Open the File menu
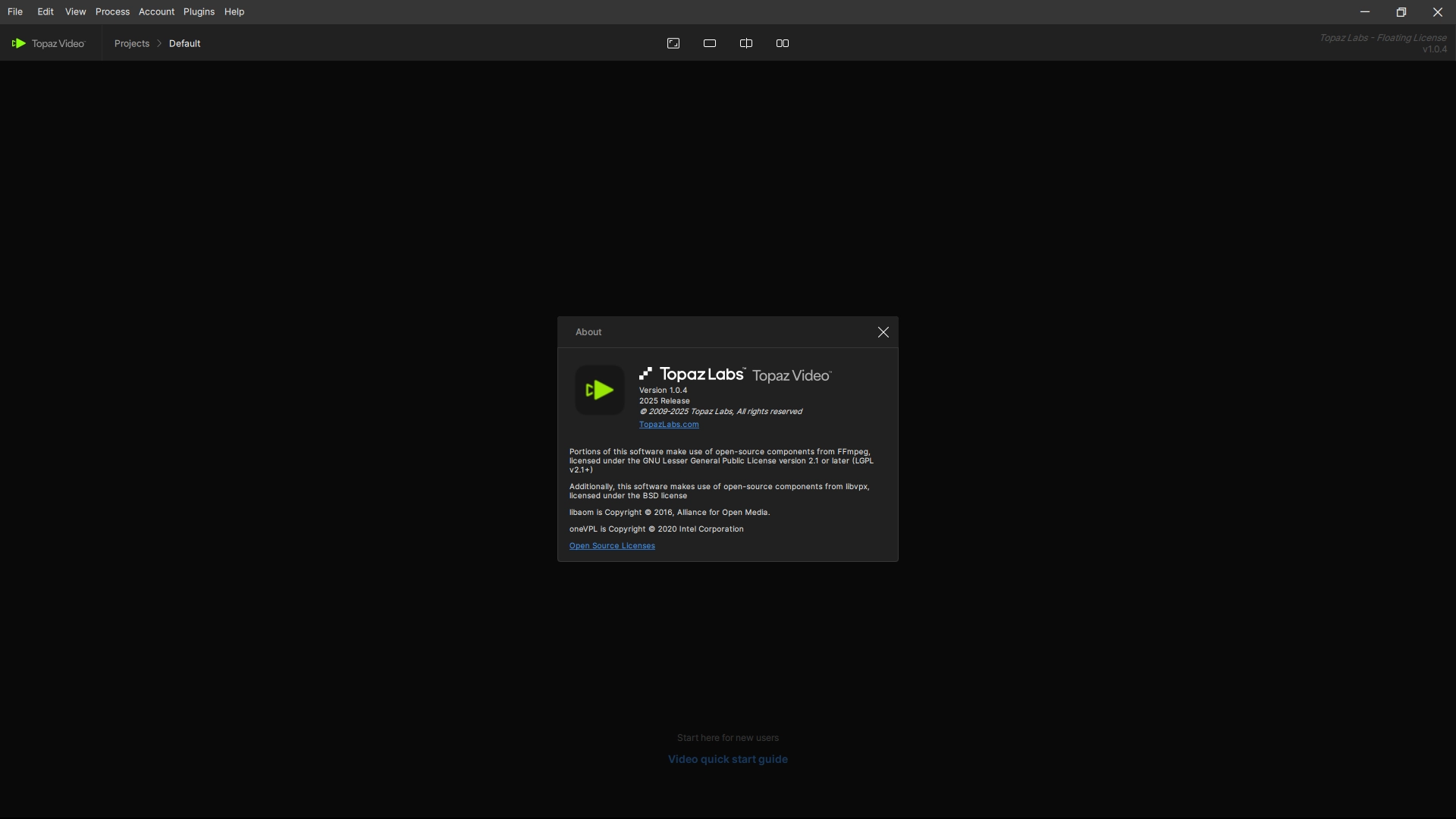The image size is (1456, 819). point(15,11)
